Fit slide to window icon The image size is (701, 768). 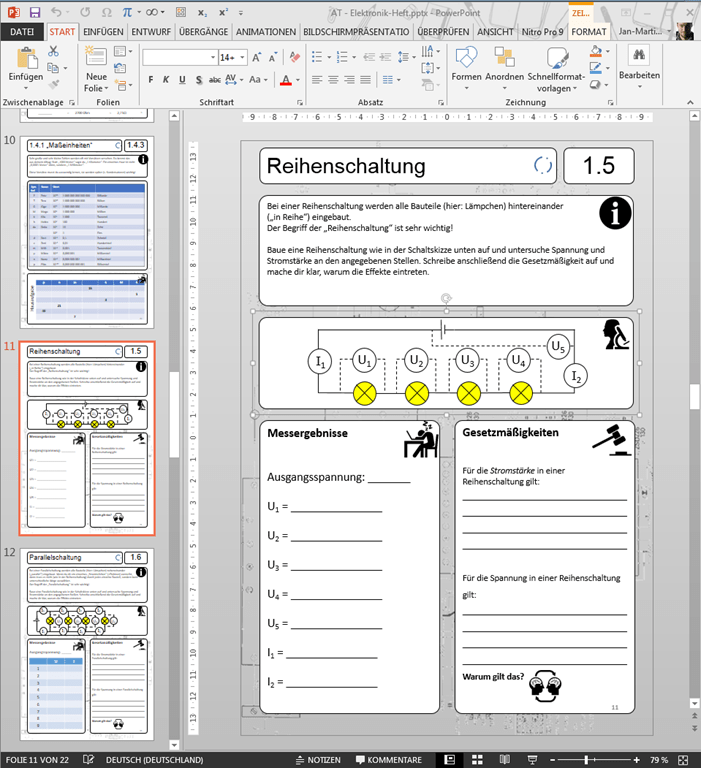coord(683,760)
